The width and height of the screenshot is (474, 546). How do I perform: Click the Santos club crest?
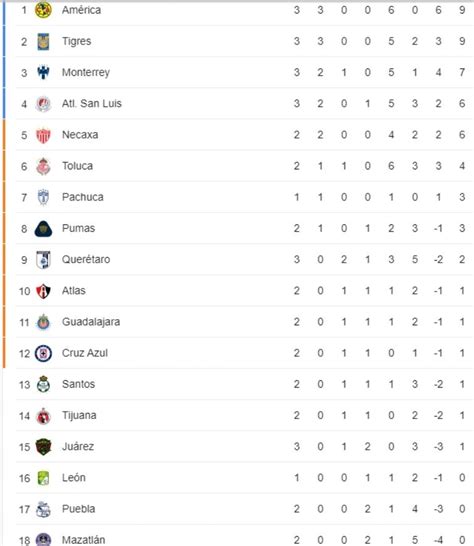(x=43, y=384)
